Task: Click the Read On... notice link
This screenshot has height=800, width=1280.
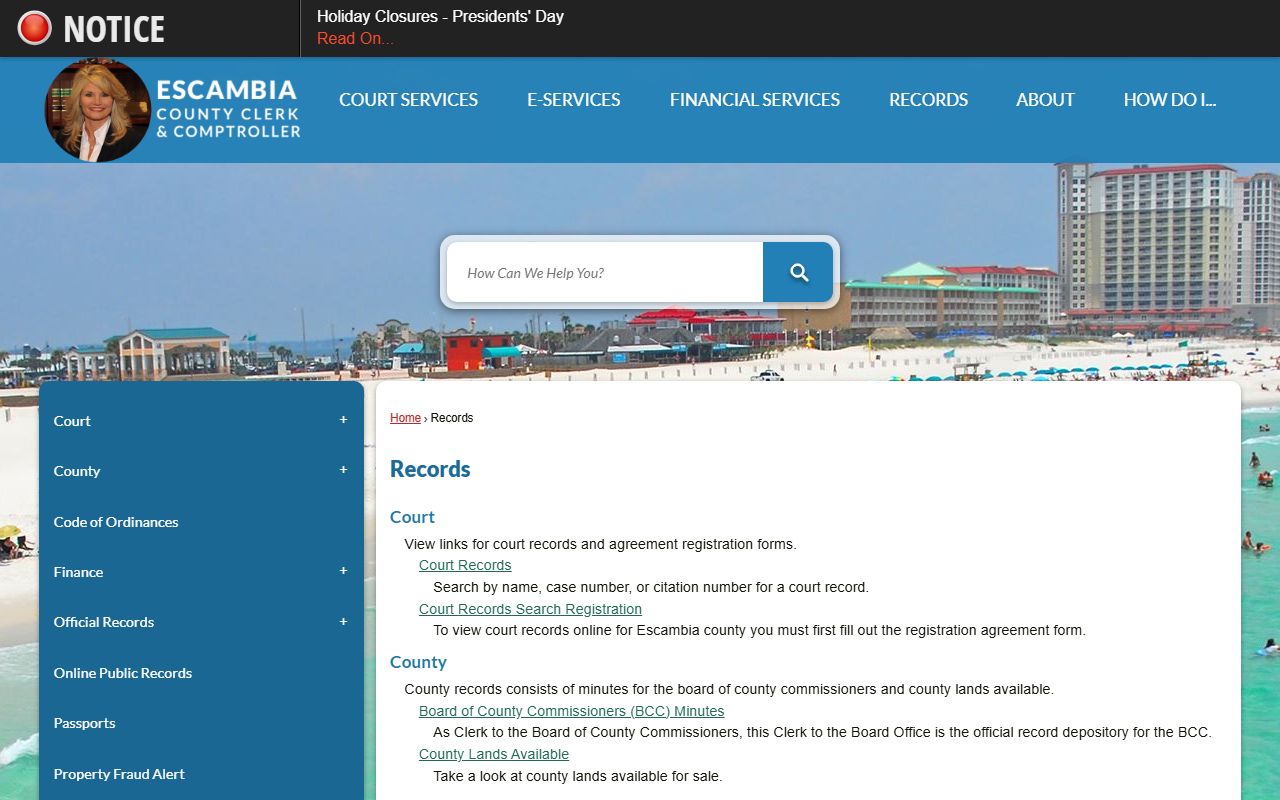Action: point(355,39)
